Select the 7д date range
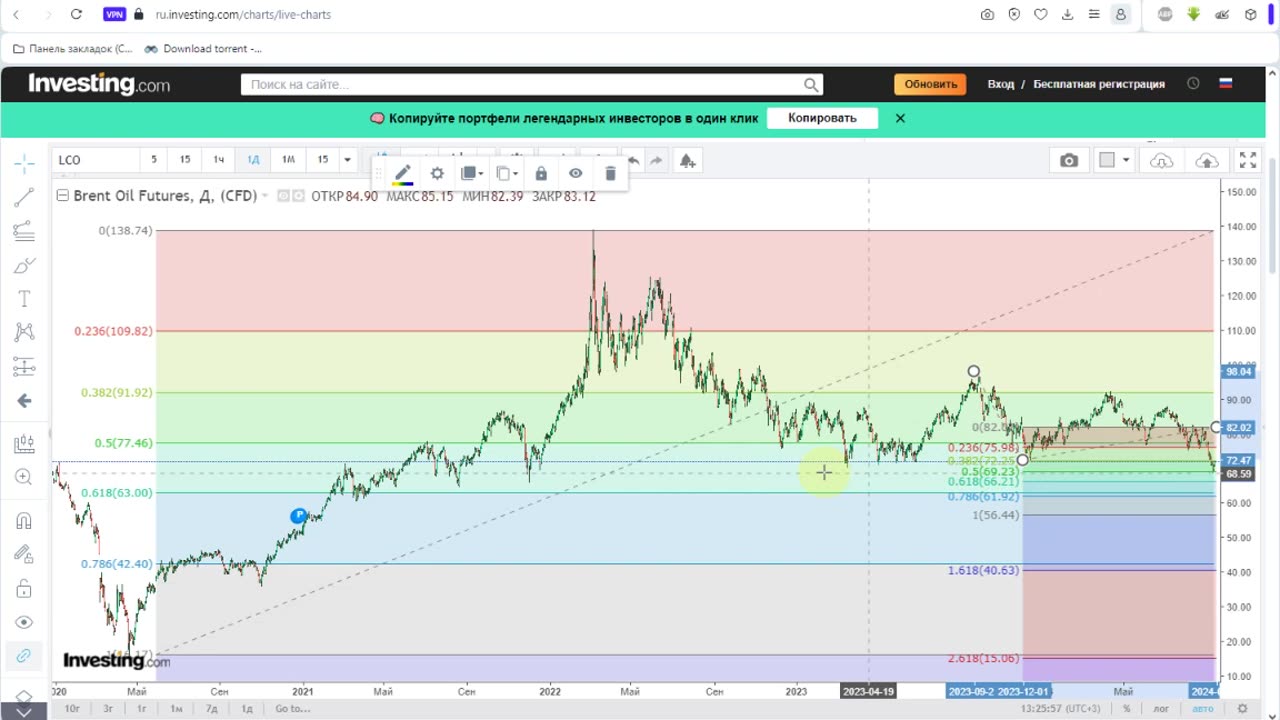This screenshot has height=720, width=1280. click(212, 708)
